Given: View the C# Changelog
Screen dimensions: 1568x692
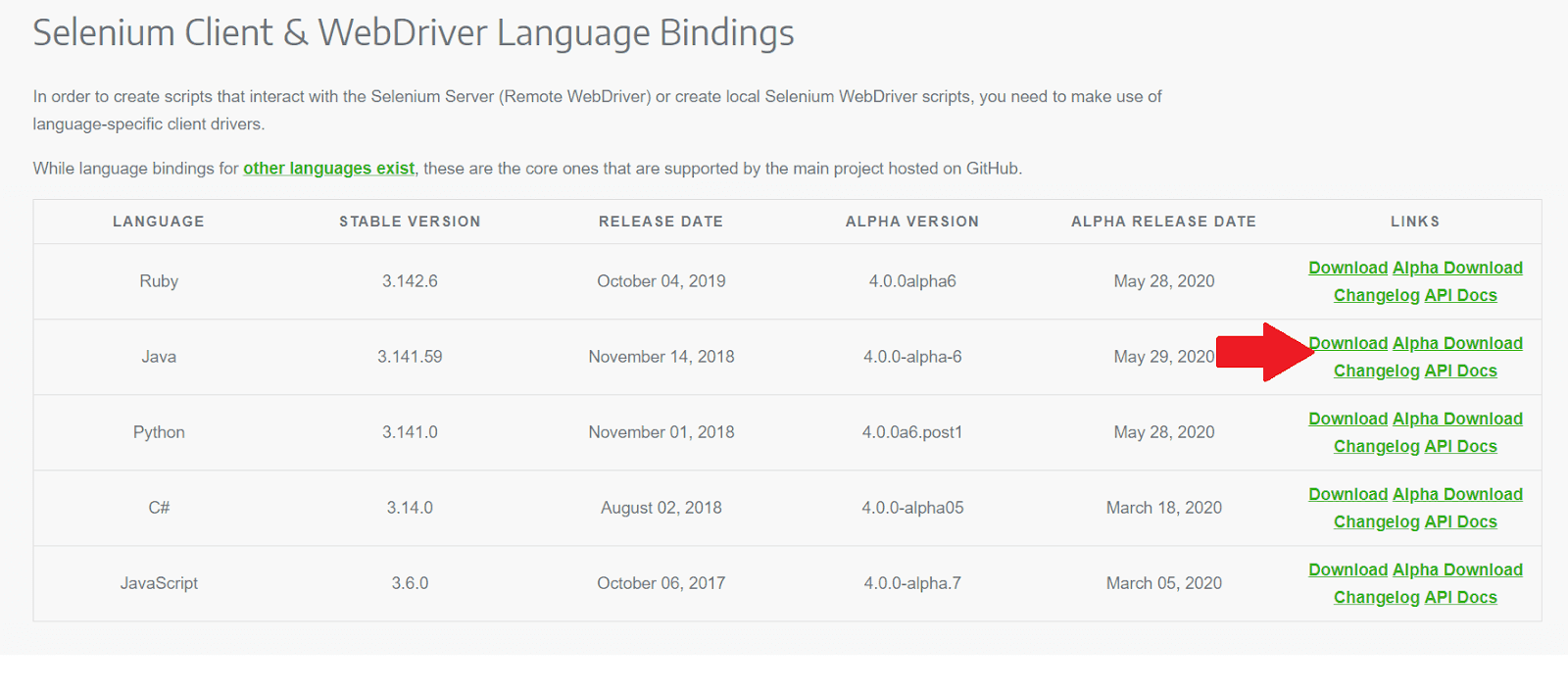Looking at the screenshot, I should coord(1376,522).
